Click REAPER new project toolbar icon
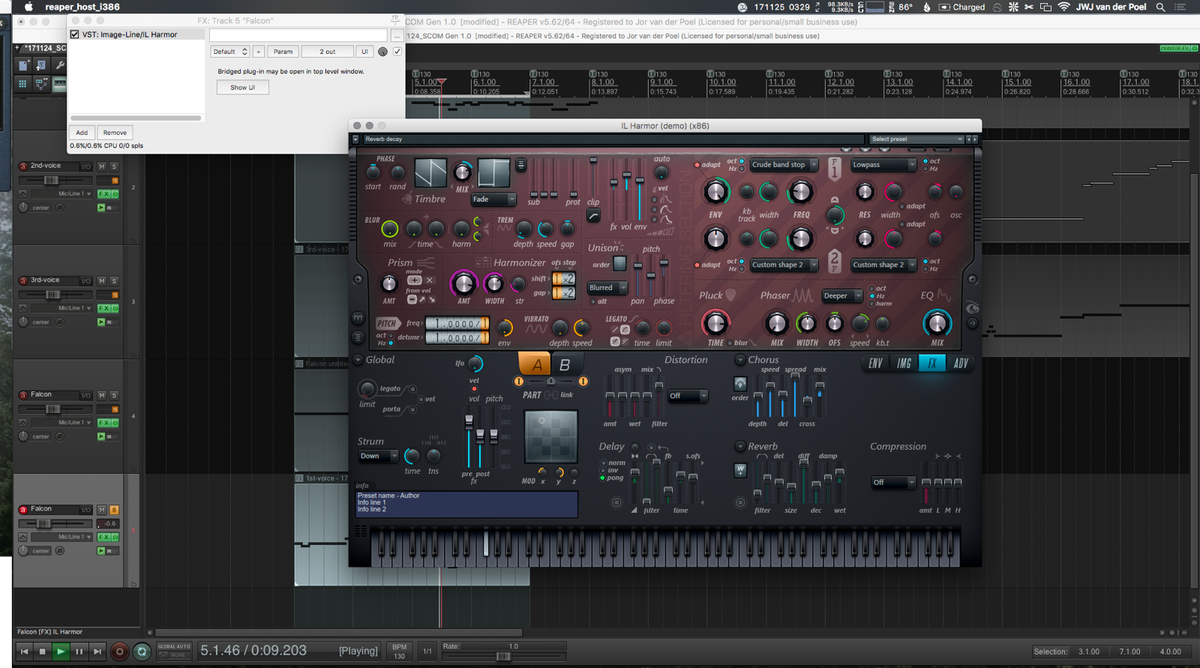Screen dimensions: 1200x668 [24, 65]
